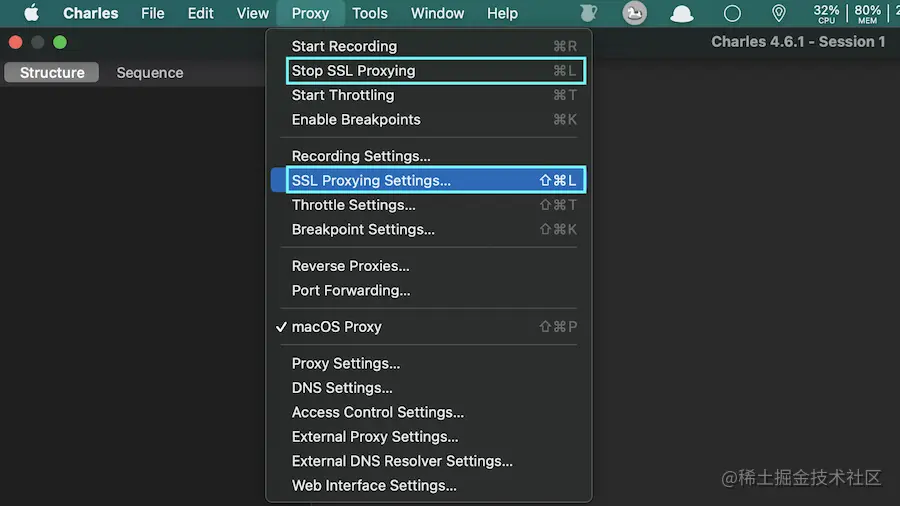Viewport: 900px width, 506px height.
Task: Click the Charles pitcher menu bar icon
Action: click(588, 13)
